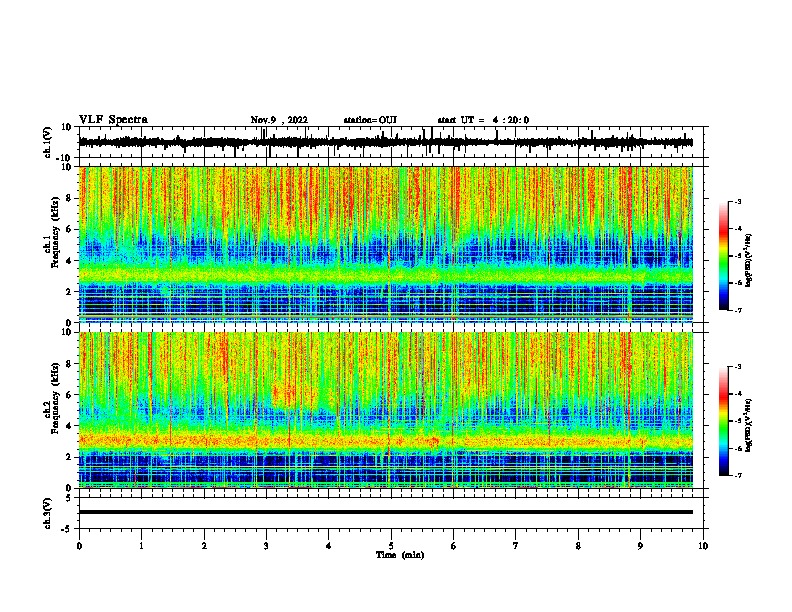Select the "start UT = 4:20:0" text
792x612 pixels.
click(483, 120)
